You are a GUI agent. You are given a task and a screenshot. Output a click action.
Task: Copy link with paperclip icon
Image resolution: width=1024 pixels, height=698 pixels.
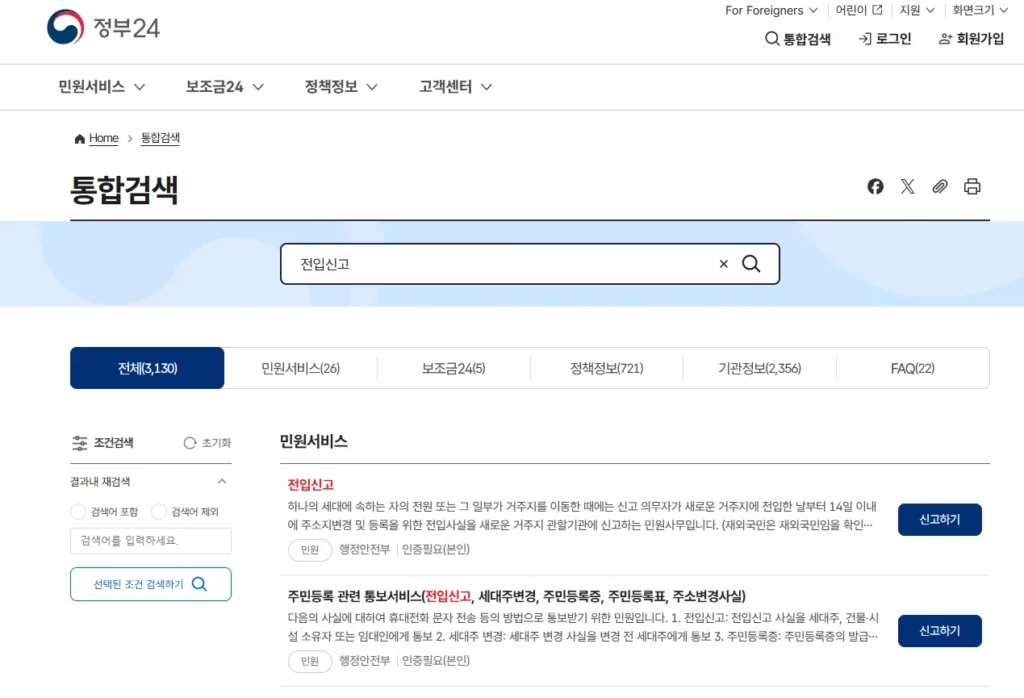click(x=939, y=187)
